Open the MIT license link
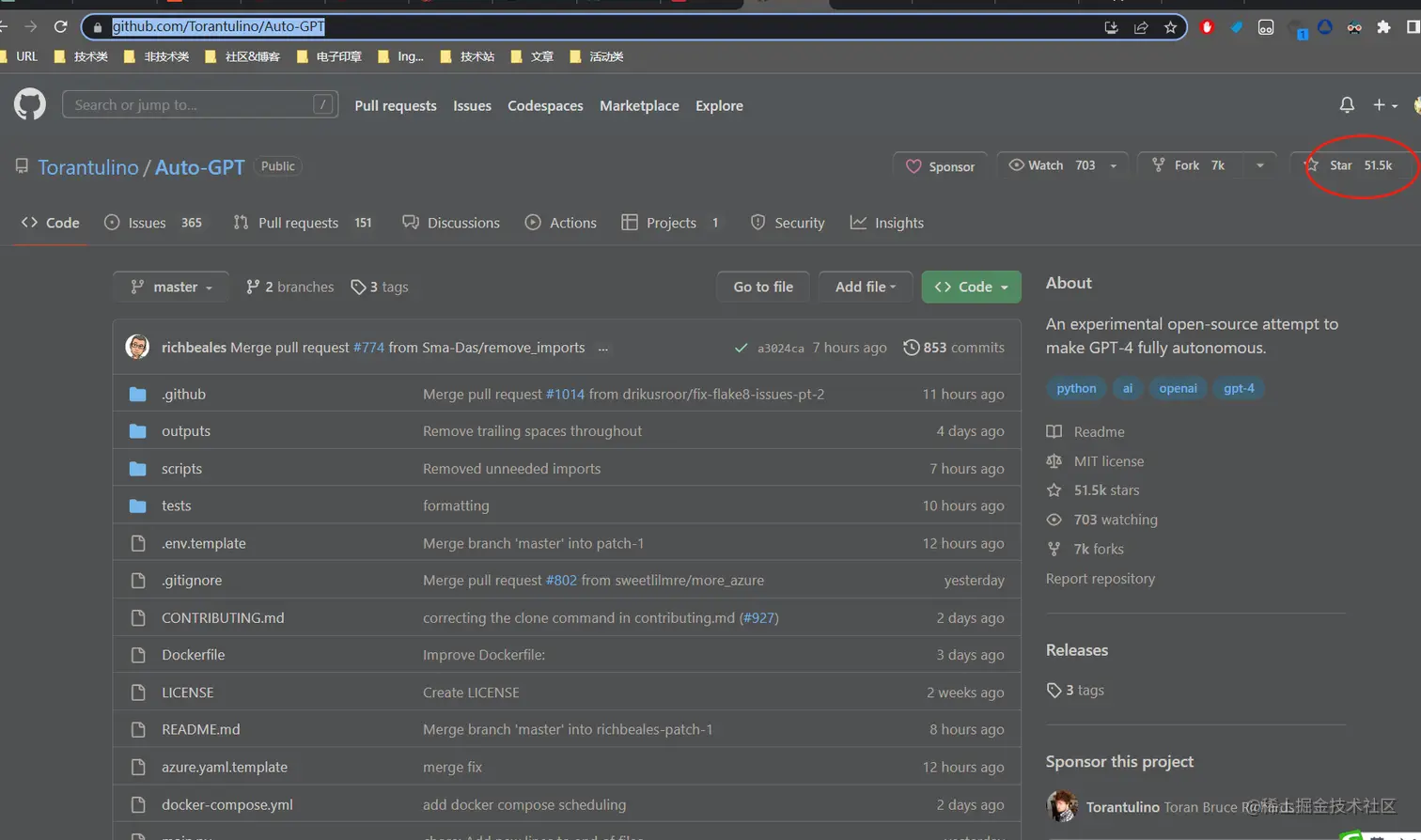1421x840 pixels. click(x=1095, y=461)
